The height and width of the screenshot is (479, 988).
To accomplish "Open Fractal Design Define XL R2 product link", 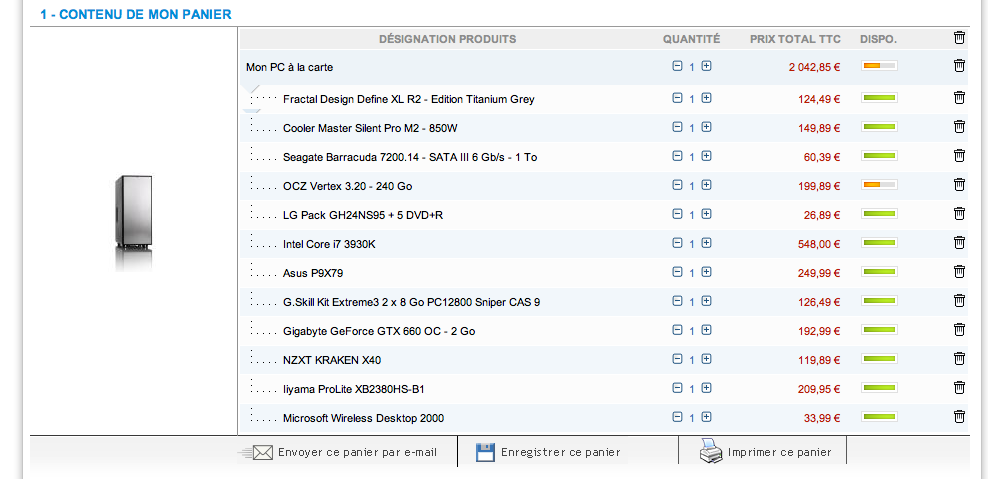I will click(x=408, y=99).
